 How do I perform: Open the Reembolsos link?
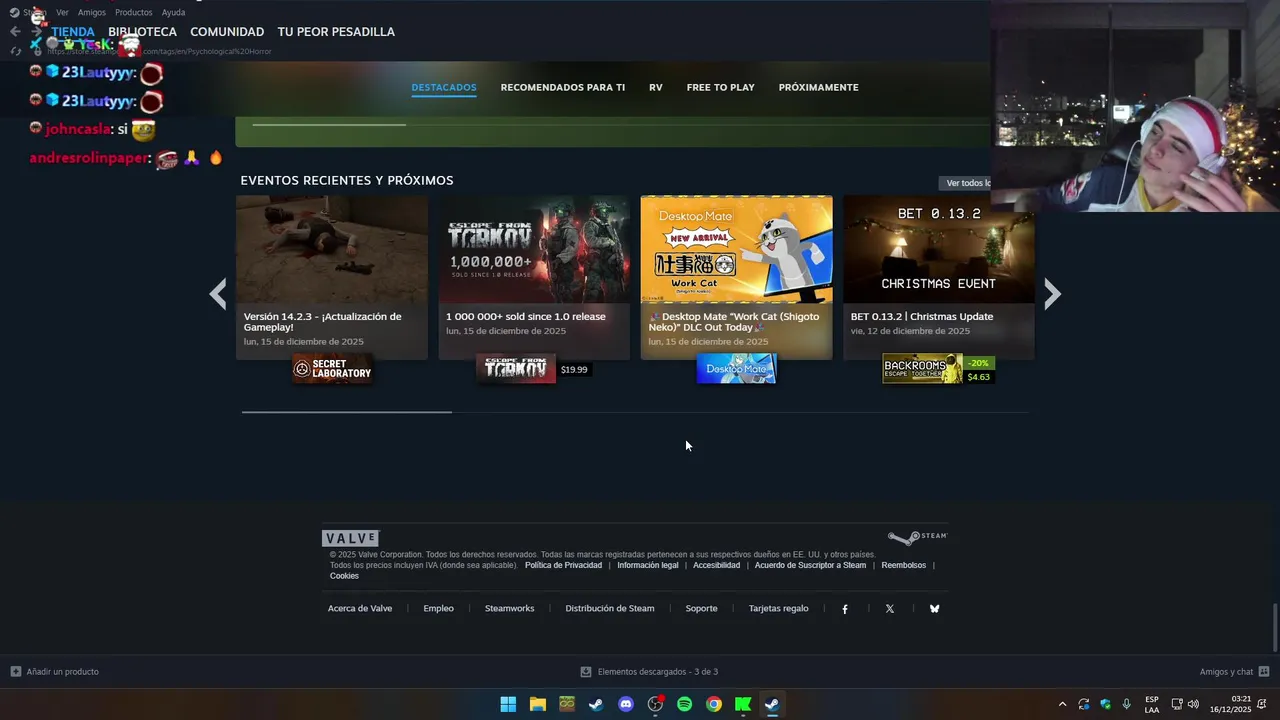[x=904, y=565]
